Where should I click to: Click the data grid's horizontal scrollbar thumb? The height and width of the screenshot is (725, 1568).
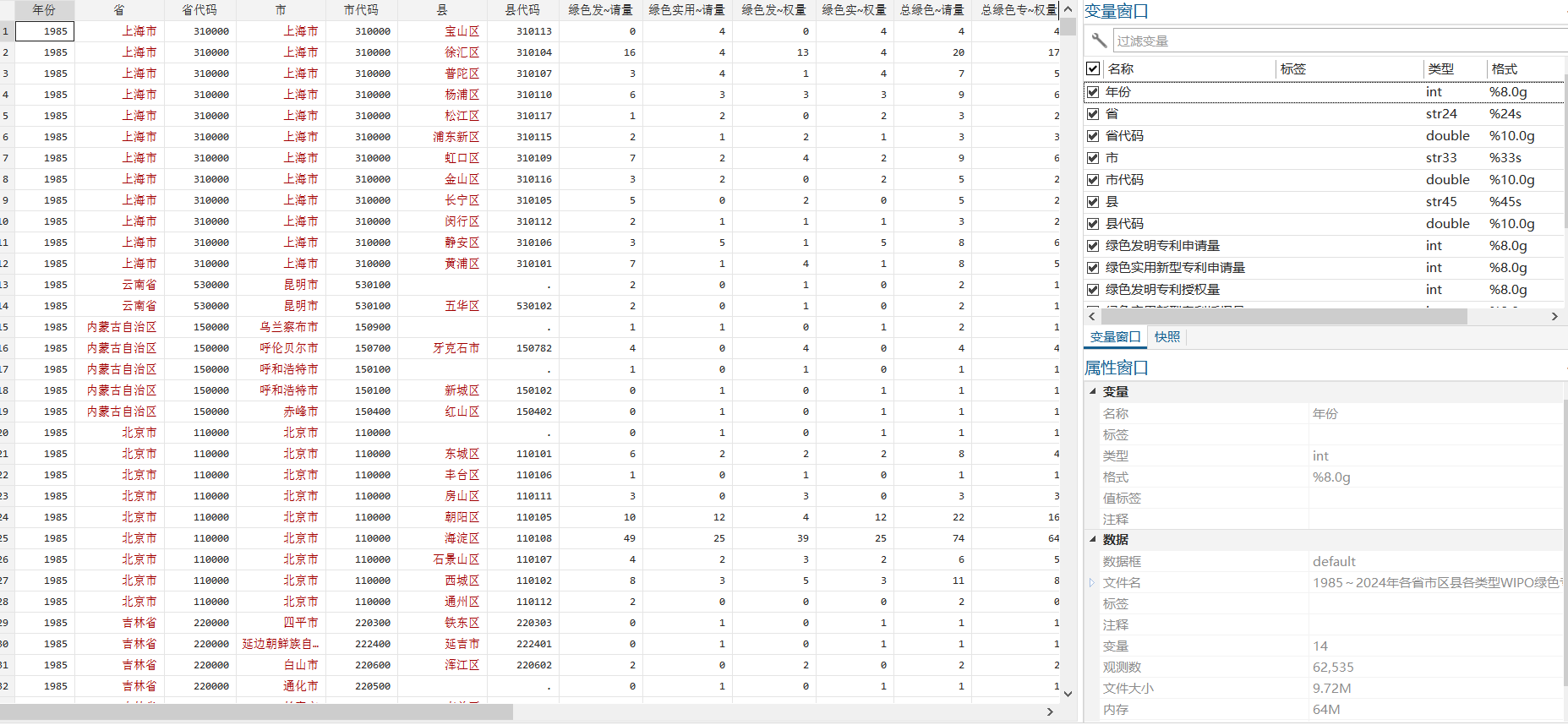pos(257,711)
